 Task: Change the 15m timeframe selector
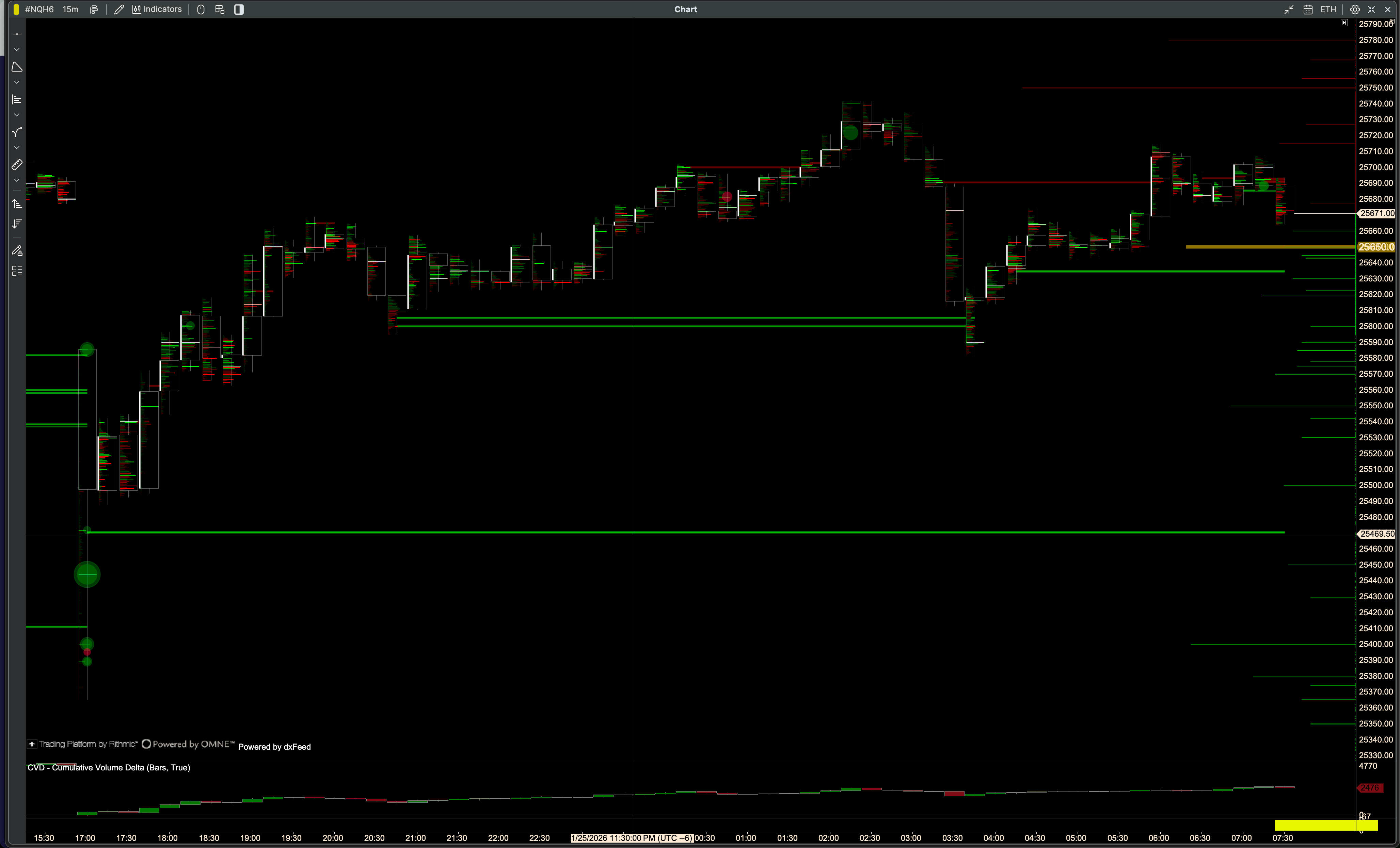click(x=70, y=9)
